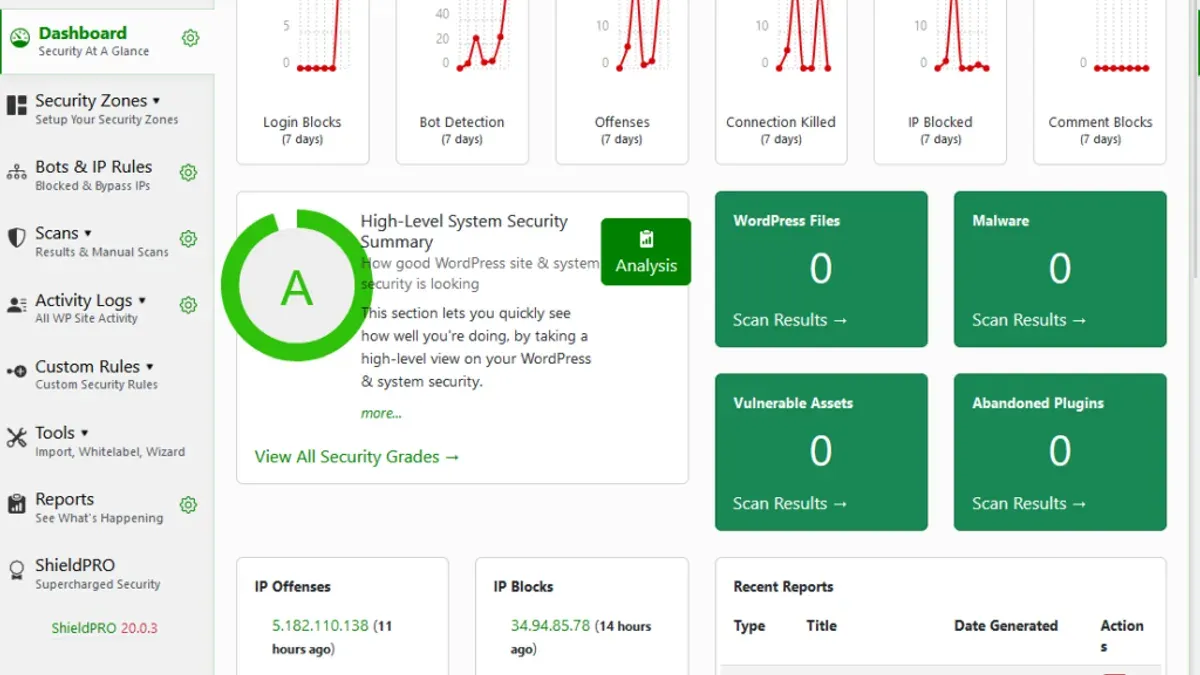
Task: Follow the View All Security Grades link
Action: tap(357, 457)
